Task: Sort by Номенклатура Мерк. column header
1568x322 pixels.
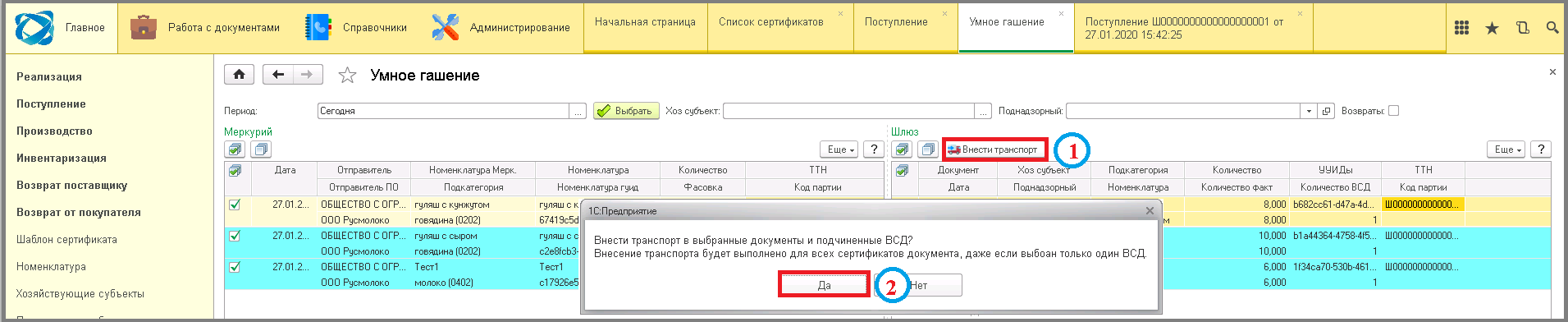Action: 473,170
